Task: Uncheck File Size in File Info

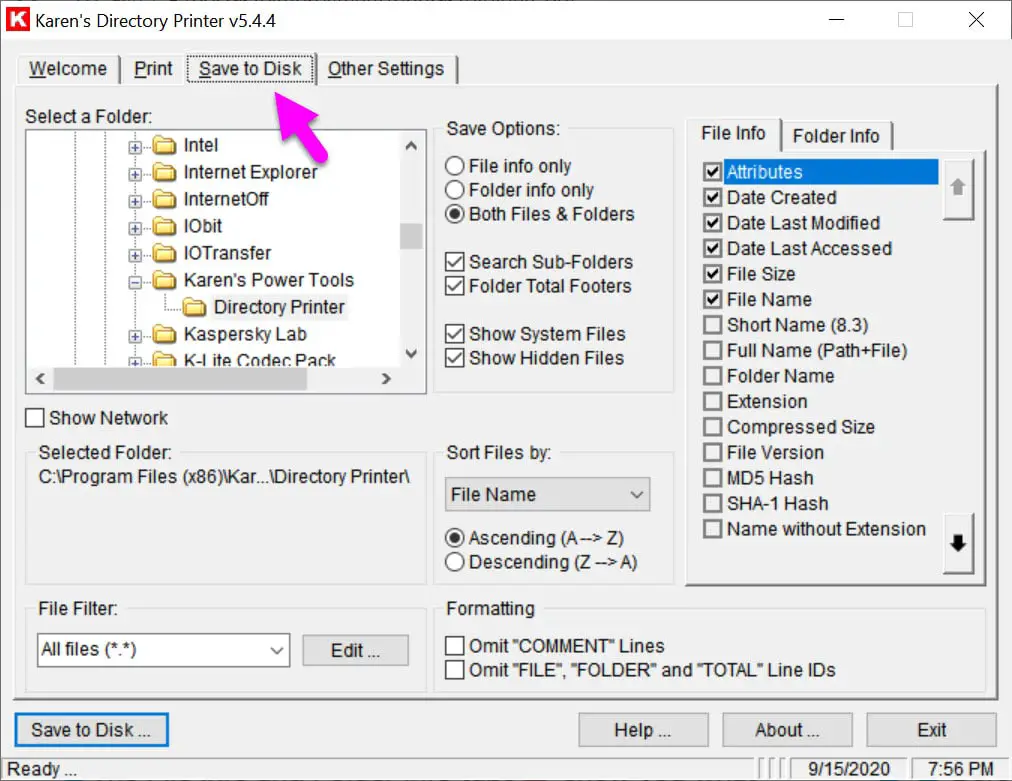Action: click(x=713, y=274)
